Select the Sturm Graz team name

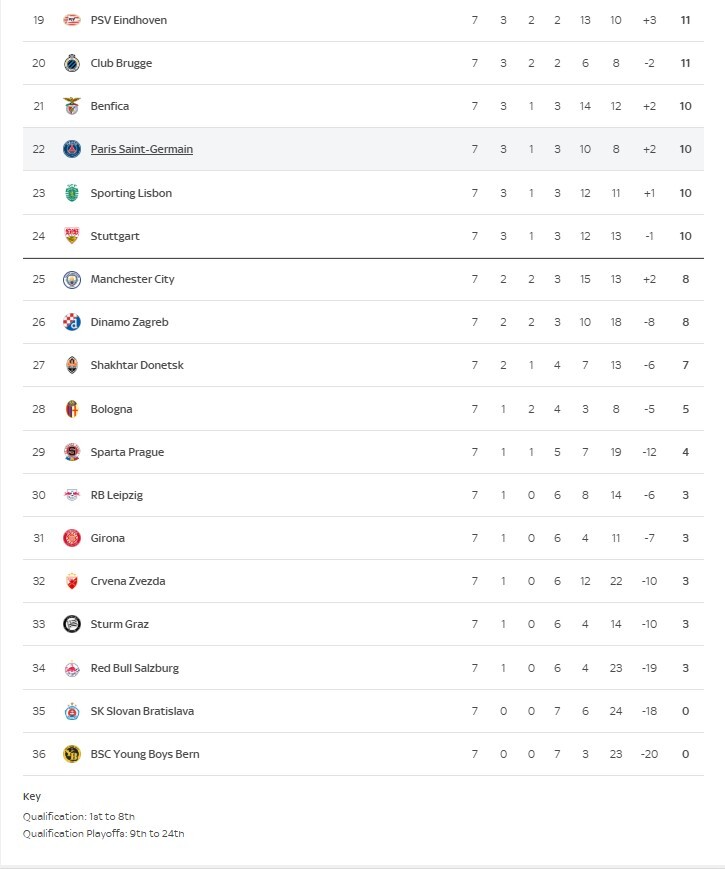120,624
